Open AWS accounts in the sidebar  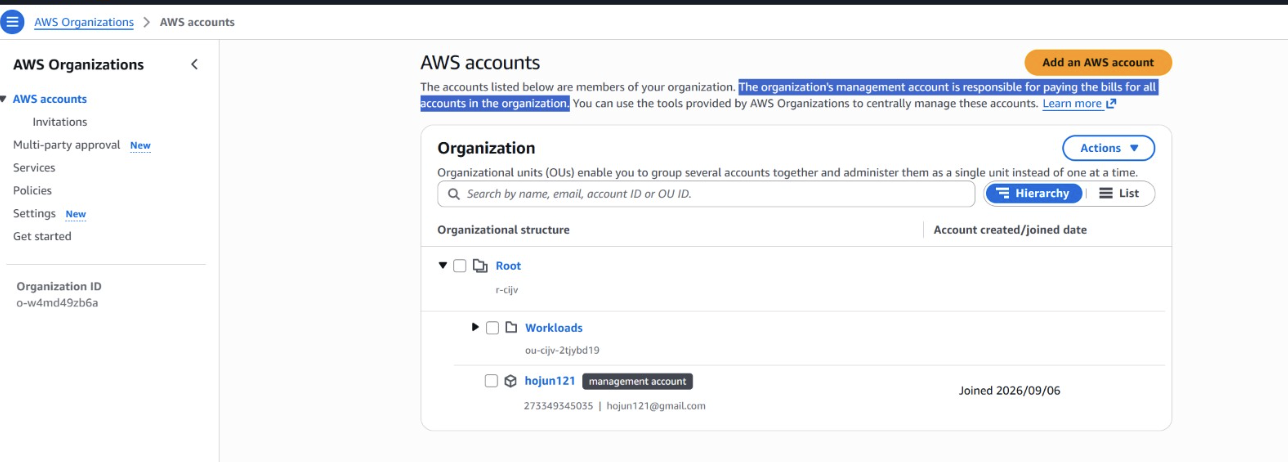(50, 99)
